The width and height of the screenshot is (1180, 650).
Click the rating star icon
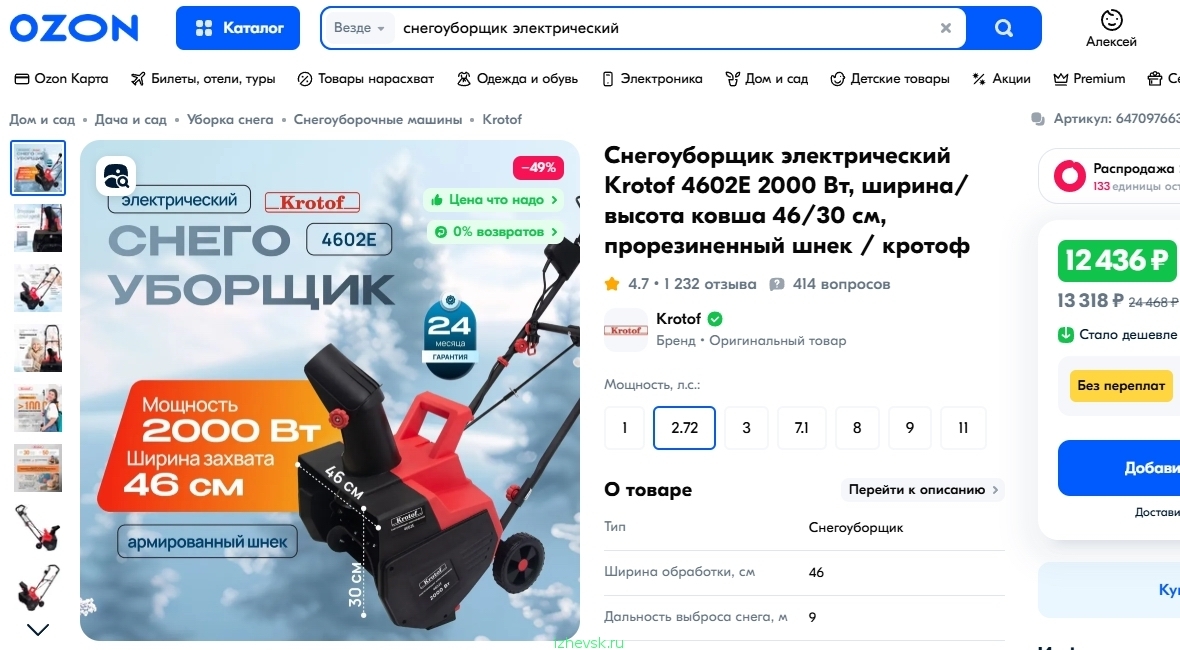click(612, 284)
